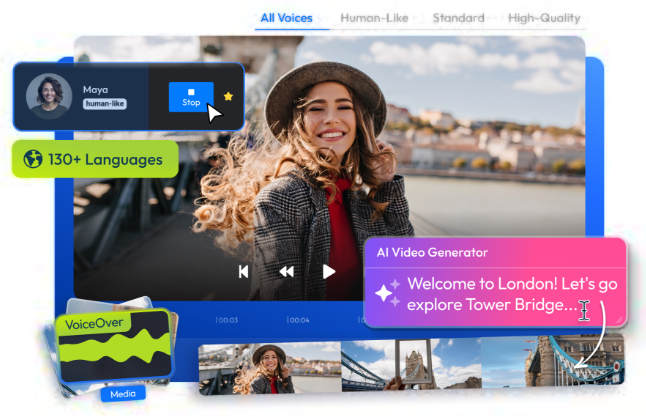Click the sparkle icon in AI Video Generator

coord(387,293)
